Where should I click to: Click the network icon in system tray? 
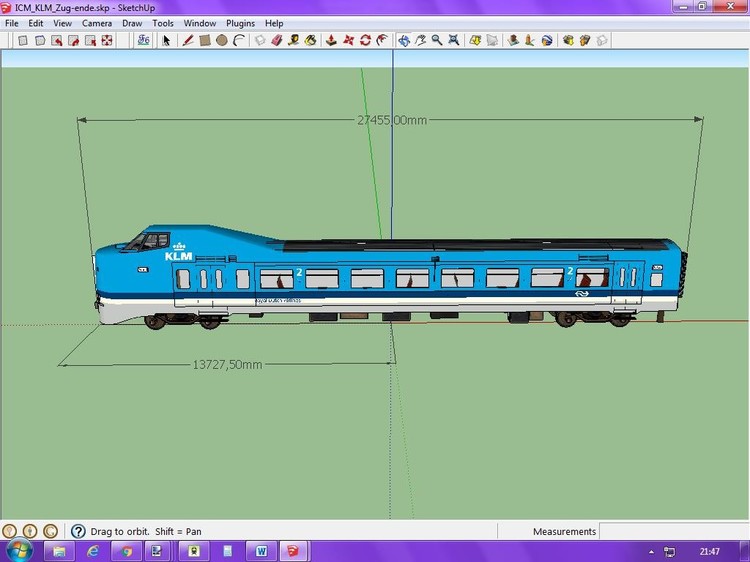tap(670, 551)
